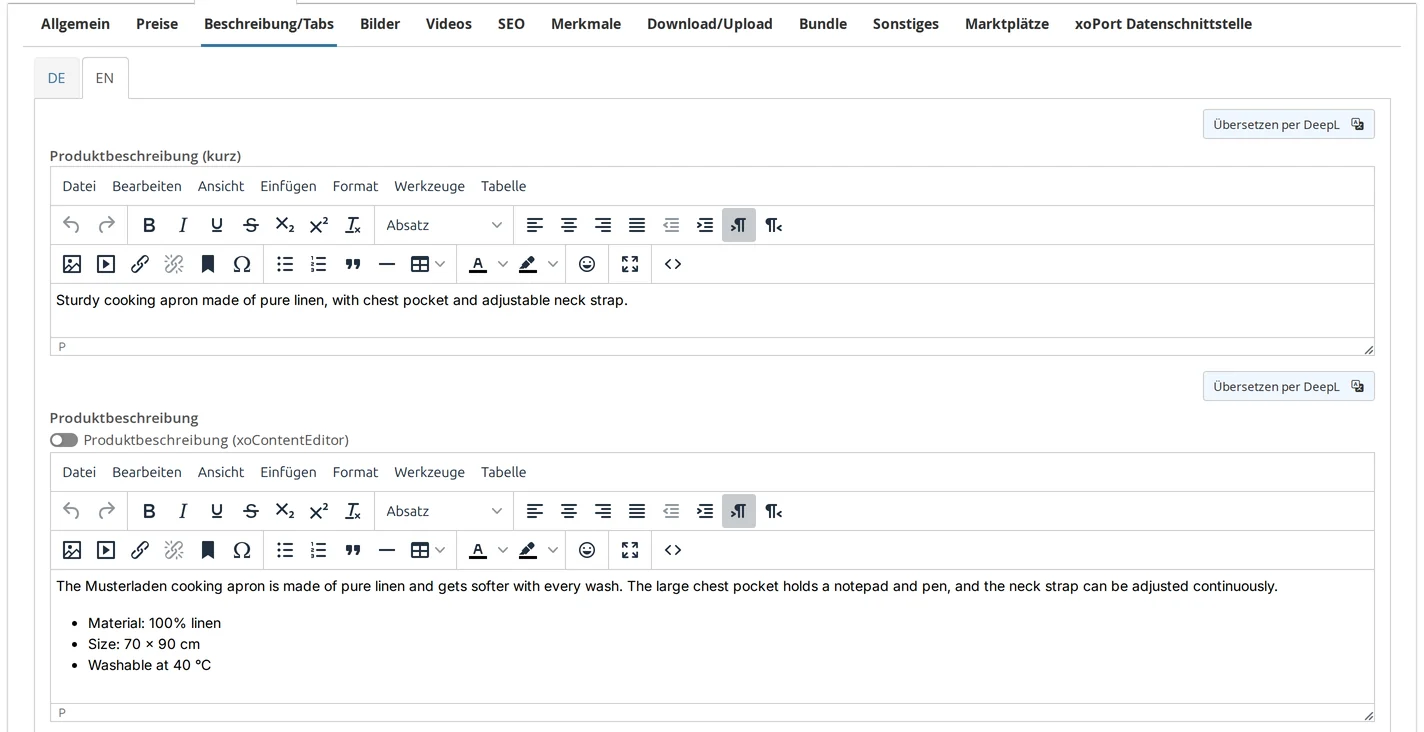Insert media in lower Produktbeschreibung editor
Viewport: 1424px width, 732px height.
click(x=106, y=550)
